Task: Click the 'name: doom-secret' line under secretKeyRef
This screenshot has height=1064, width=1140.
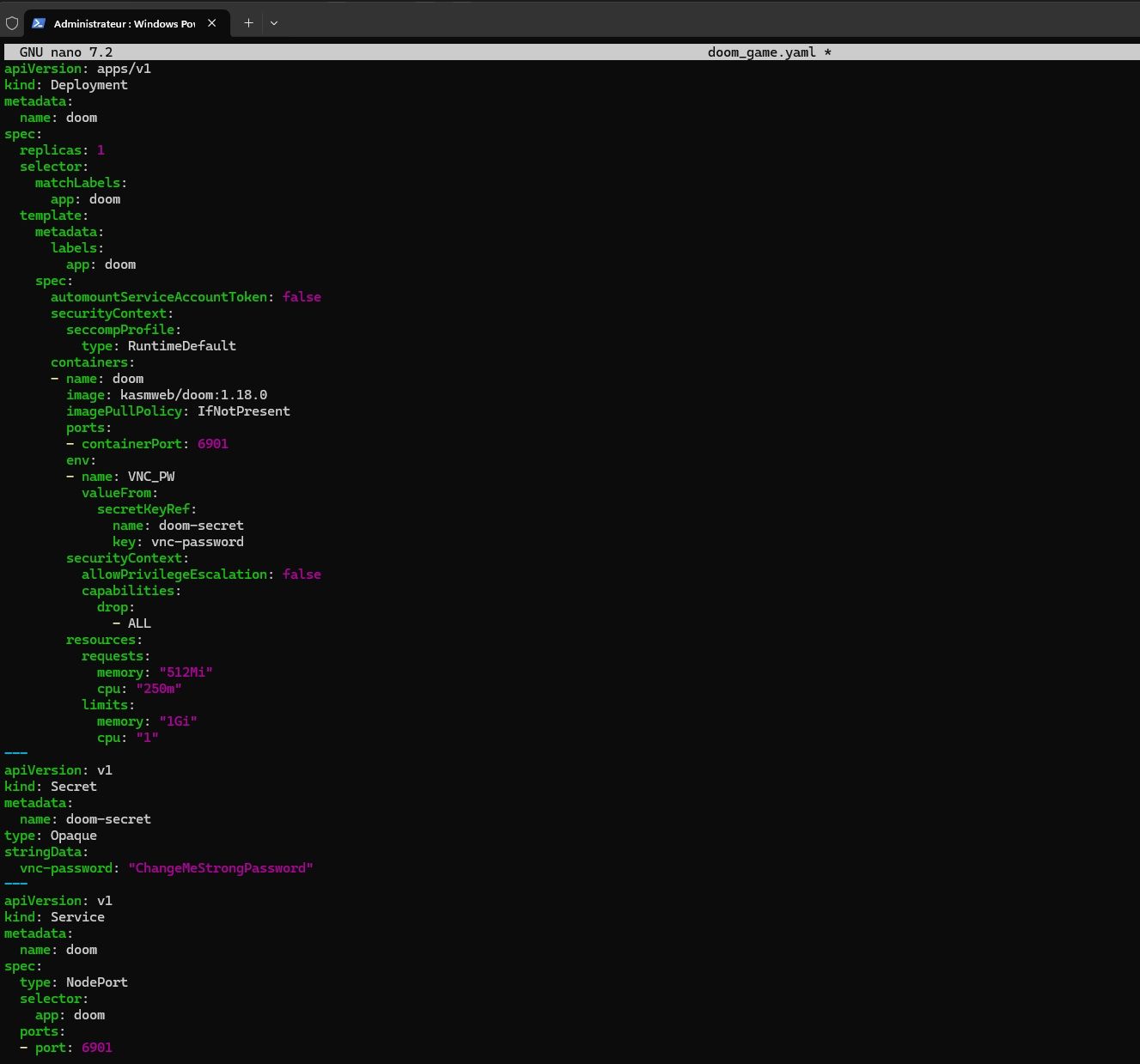Action: 178,526
